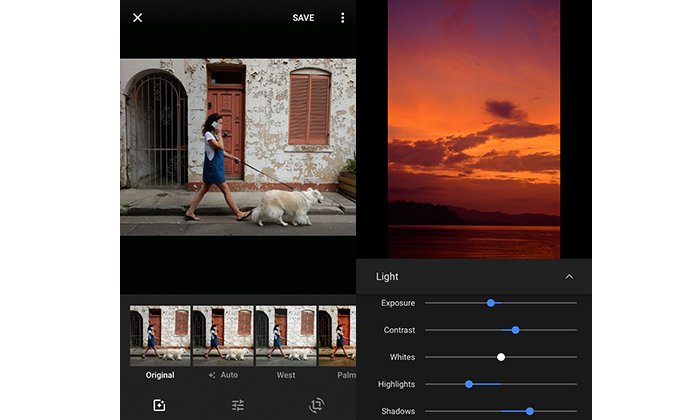
Task: Tap the Whites label
Action: coord(402,357)
